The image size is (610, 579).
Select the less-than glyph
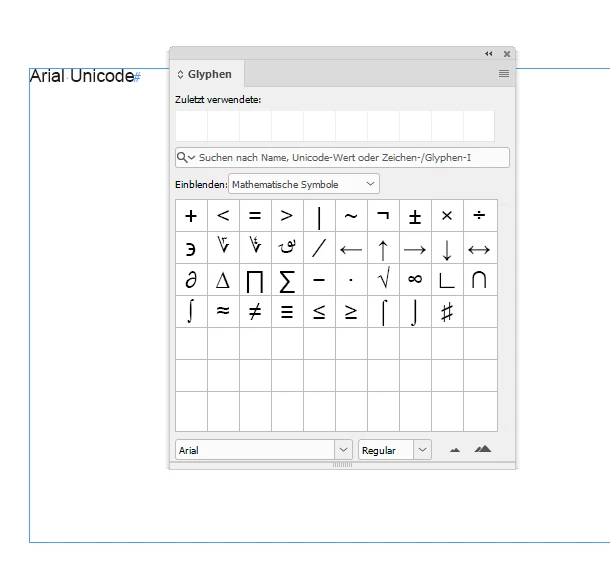tap(223, 216)
